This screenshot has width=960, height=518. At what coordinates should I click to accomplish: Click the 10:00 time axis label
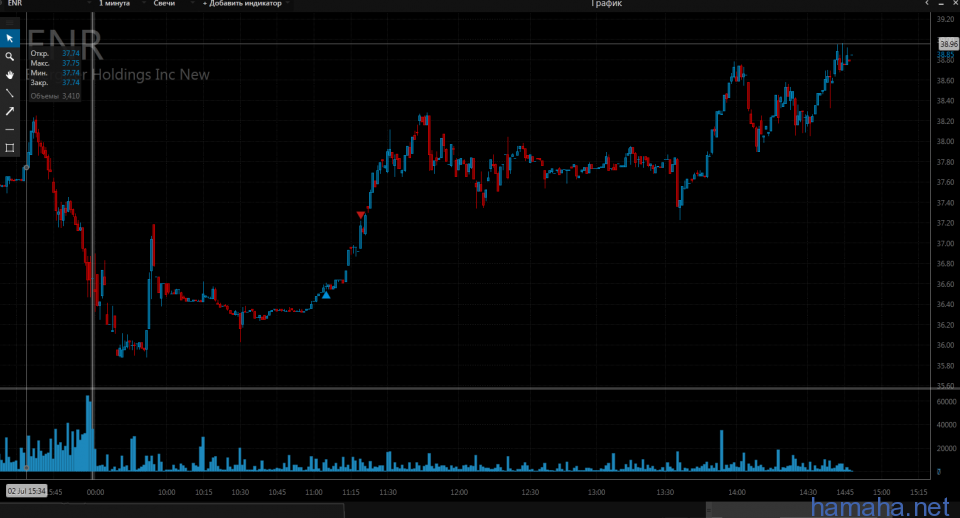[167, 492]
